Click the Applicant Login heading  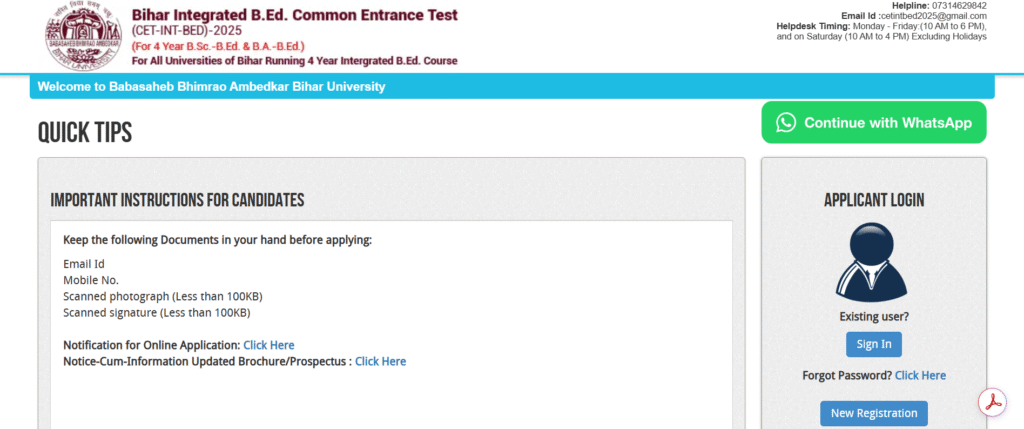[x=873, y=200]
